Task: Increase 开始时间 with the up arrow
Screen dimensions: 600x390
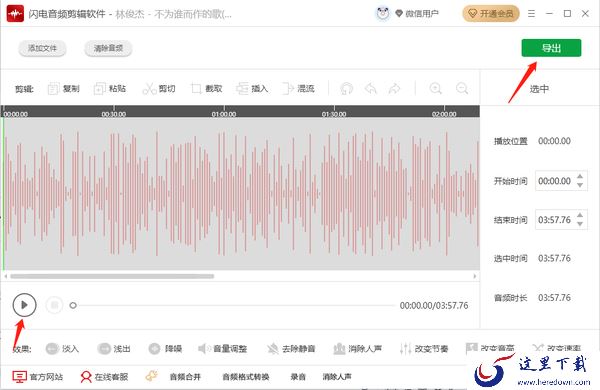Action: pos(580,176)
